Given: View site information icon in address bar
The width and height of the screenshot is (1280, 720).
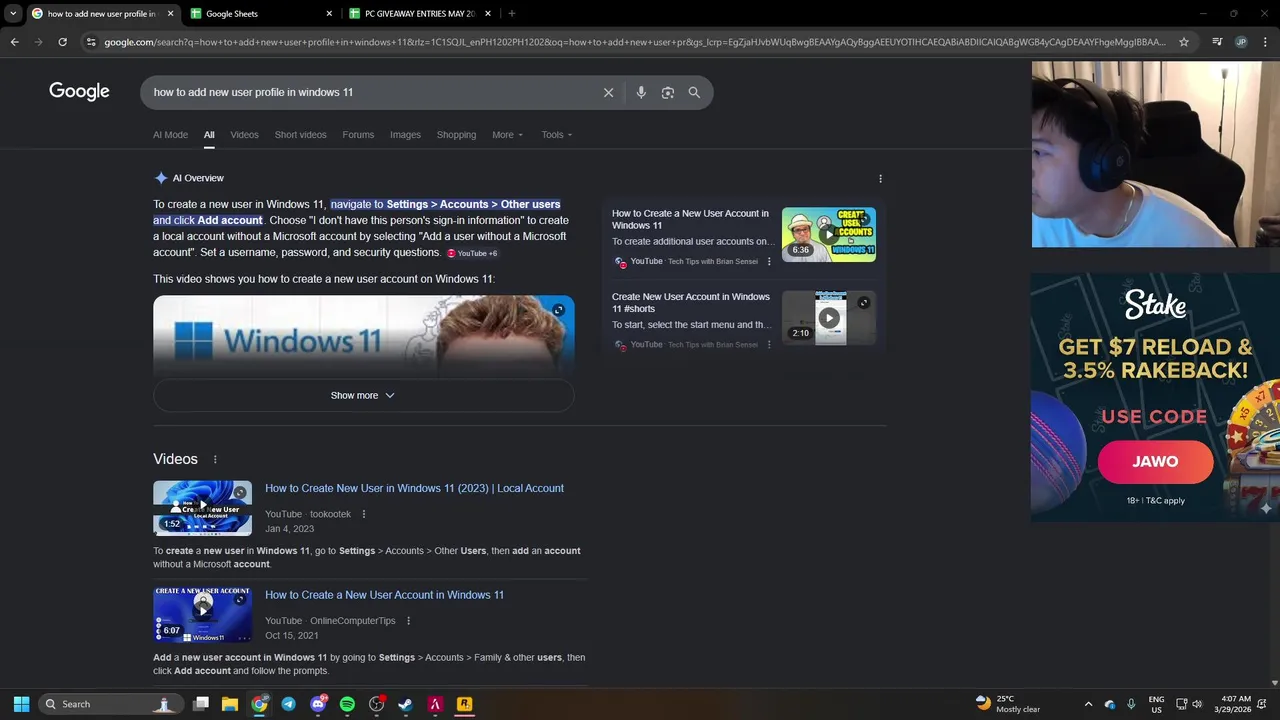Looking at the screenshot, I should pyautogui.click(x=91, y=42).
